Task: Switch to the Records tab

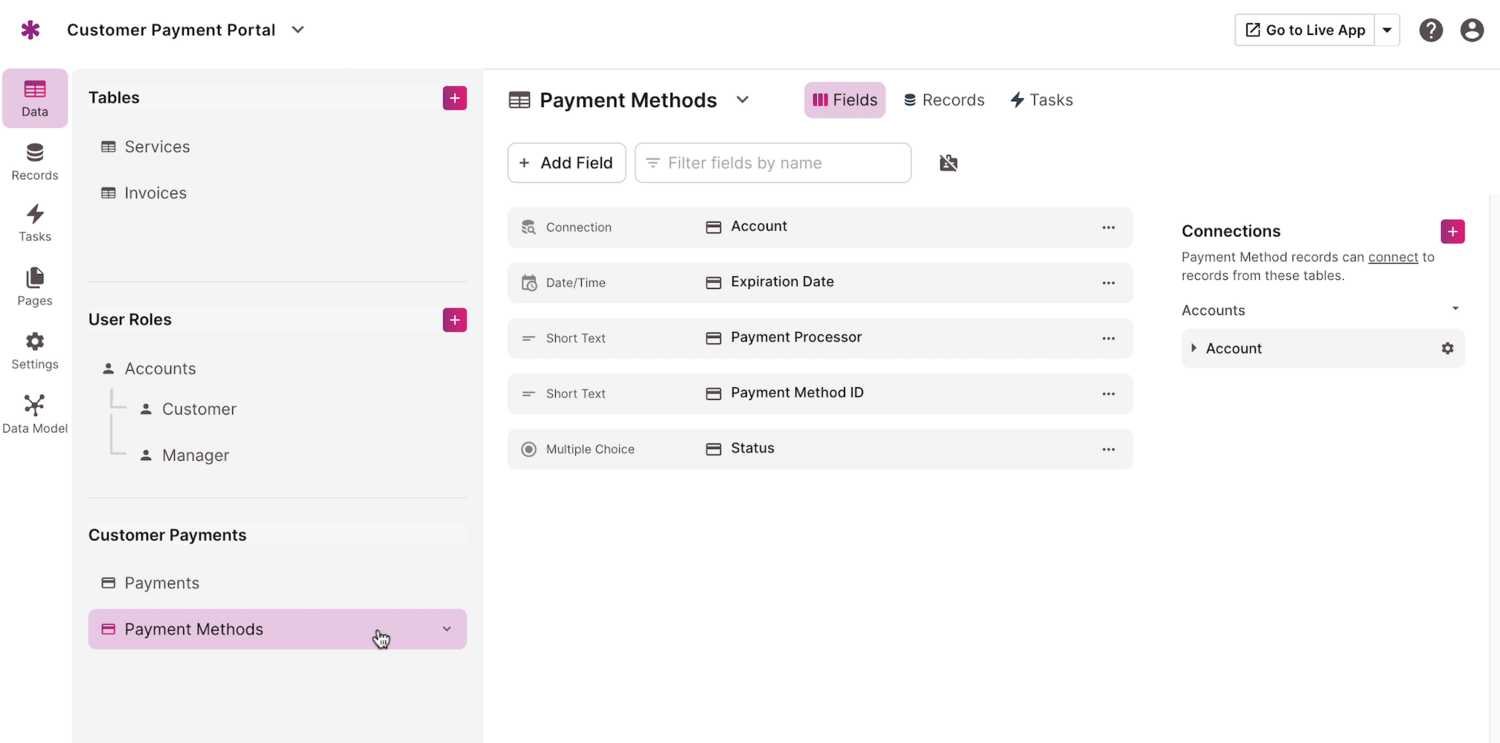Action: [x=944, y=100]
